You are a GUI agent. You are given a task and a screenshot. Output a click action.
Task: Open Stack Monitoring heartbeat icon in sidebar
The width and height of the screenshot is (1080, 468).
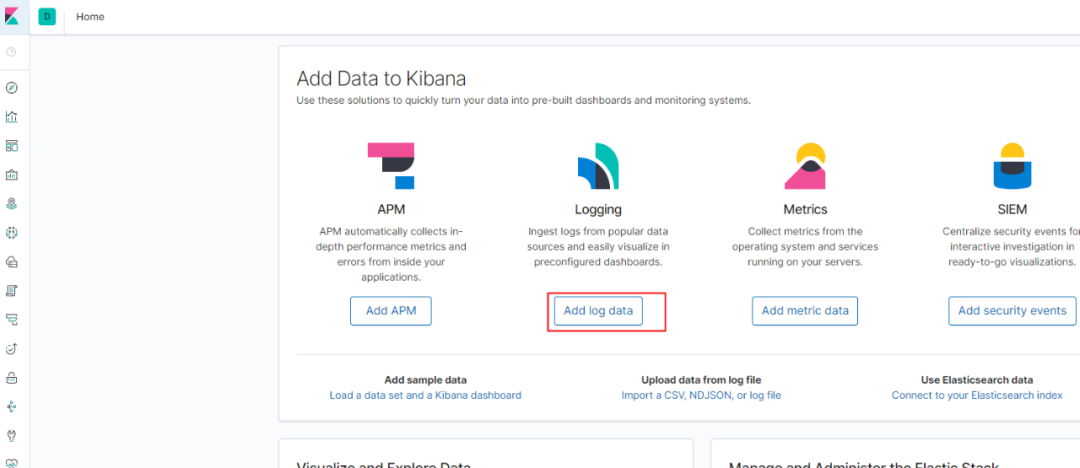[12, 462]
